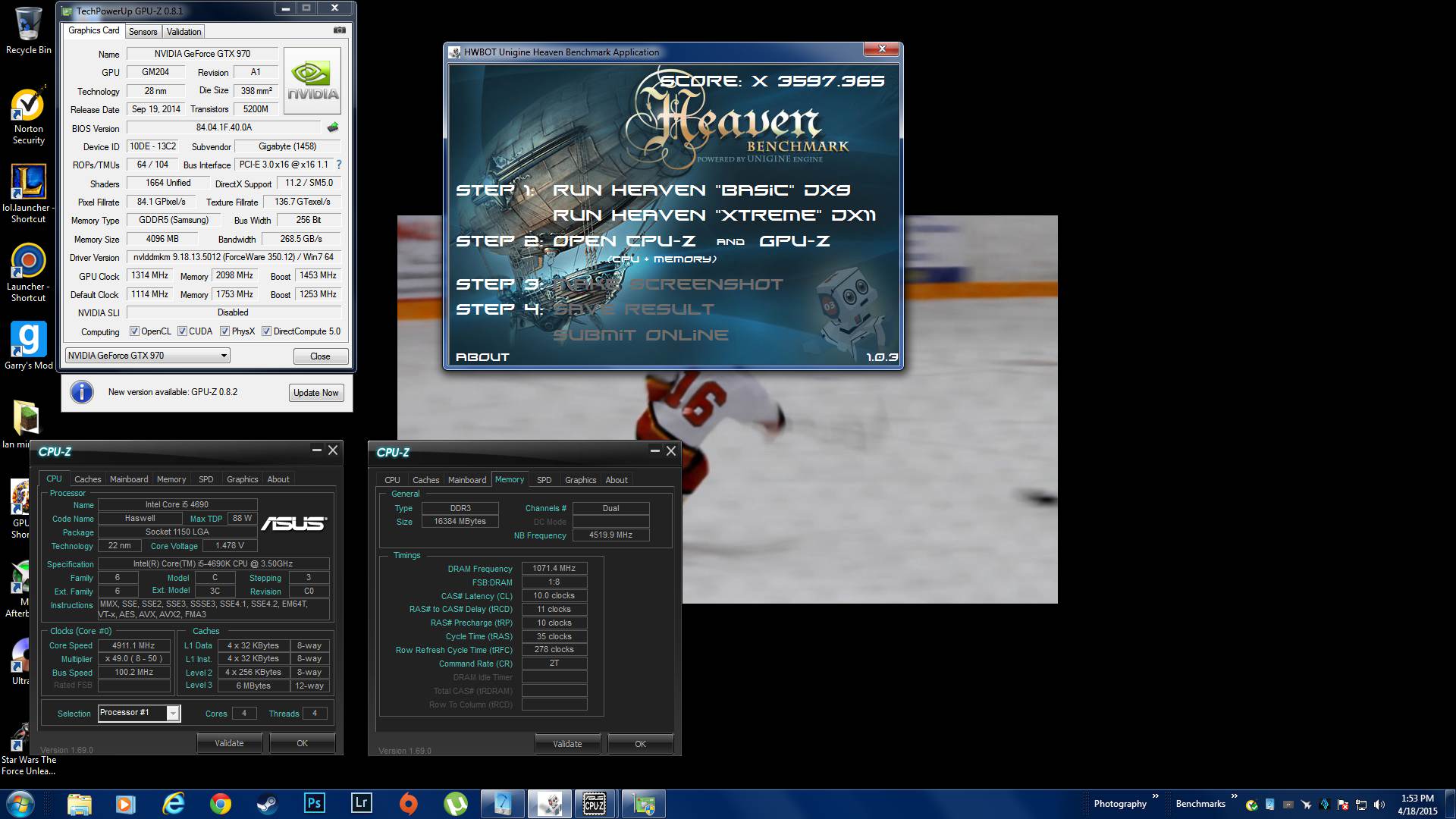Click the GPU Name field in GPU-Z
The height and width of the screenshot is (819, 1456).
[202, 54]
